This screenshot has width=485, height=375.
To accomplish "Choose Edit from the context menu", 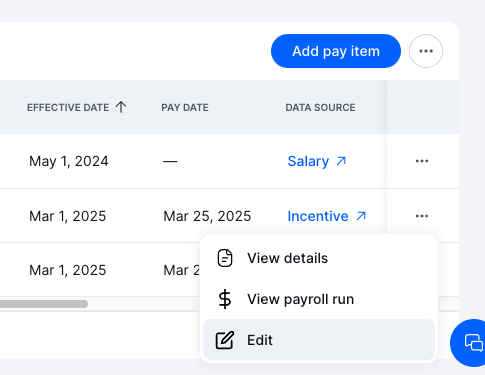I will 319,340.
